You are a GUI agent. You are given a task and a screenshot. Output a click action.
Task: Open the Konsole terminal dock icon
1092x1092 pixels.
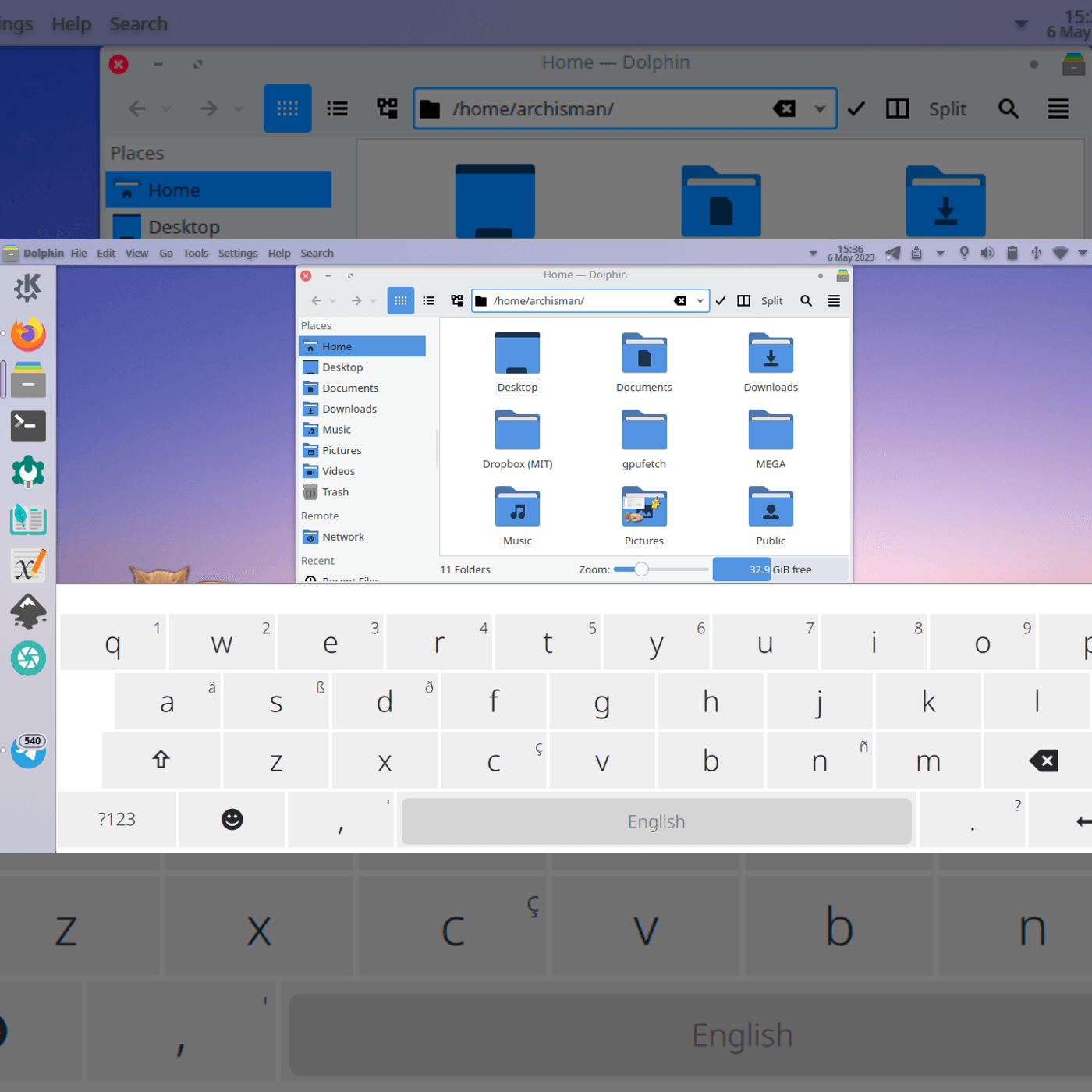[x=28, y=426]
